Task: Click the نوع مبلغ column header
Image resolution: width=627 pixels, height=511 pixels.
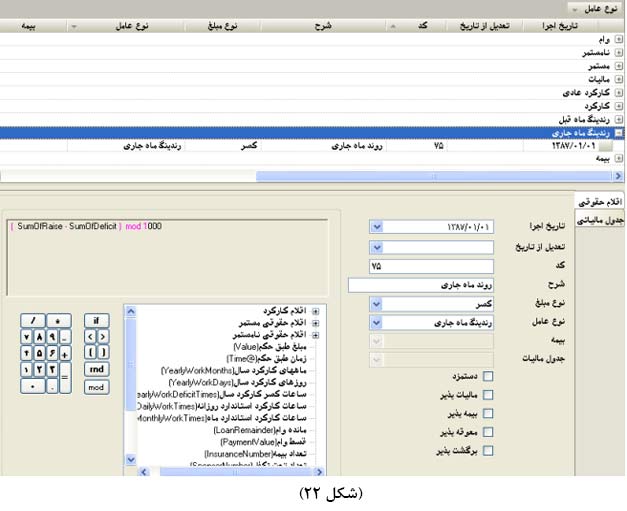Action: (x=223, y=26)
